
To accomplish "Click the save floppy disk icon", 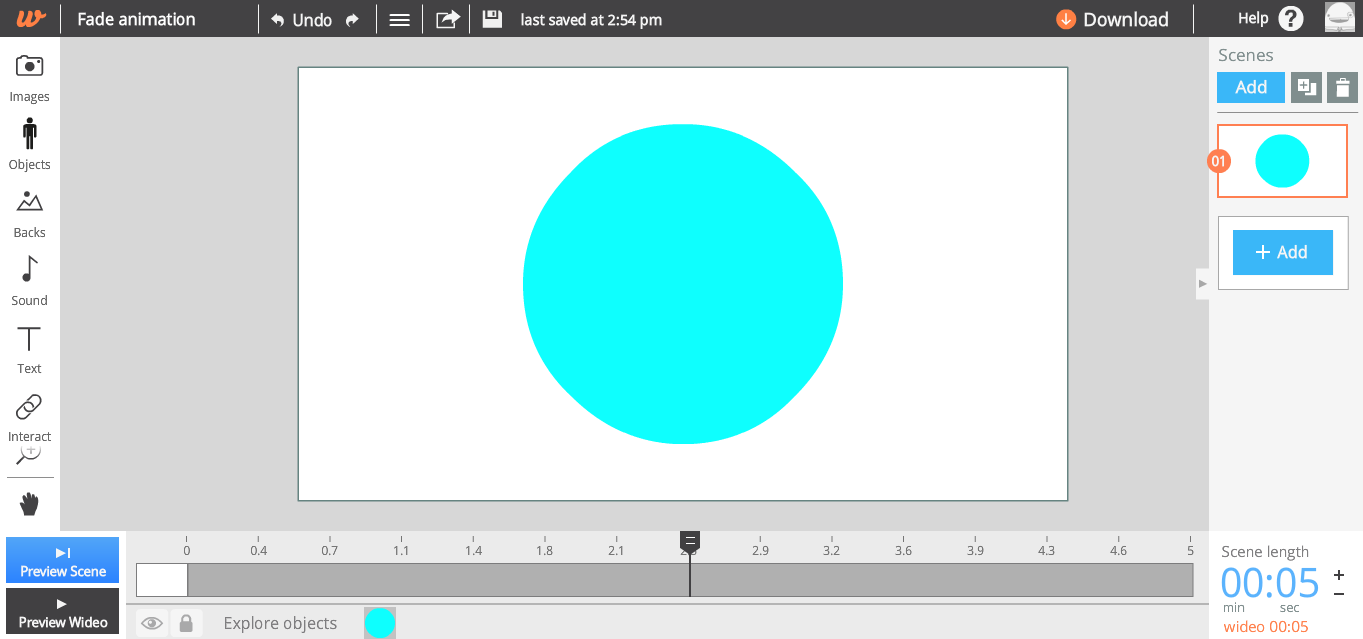I will click(492, 19).
